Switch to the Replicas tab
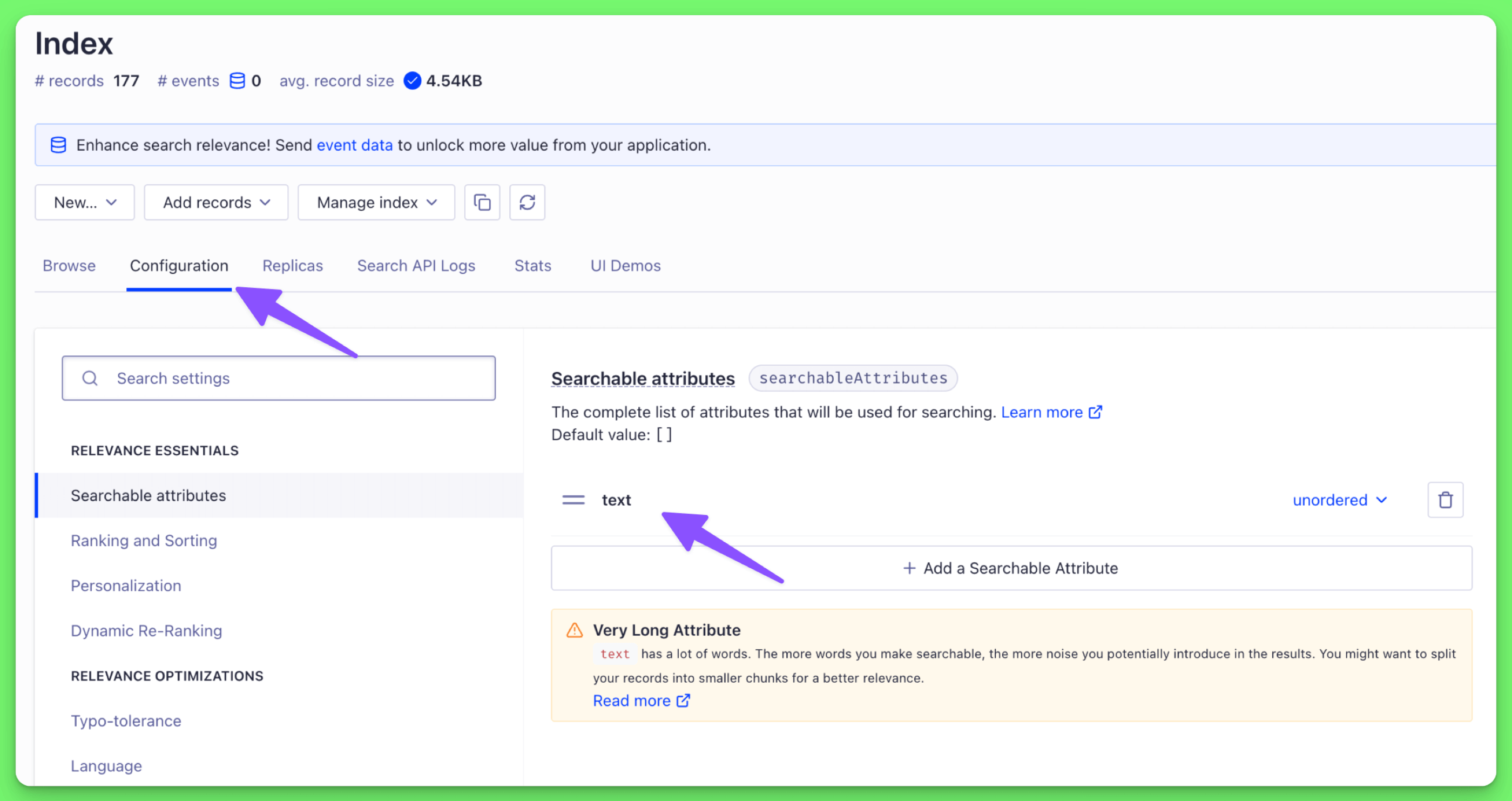The width and height of the screenshot is (1512, 801). (292, 266)
